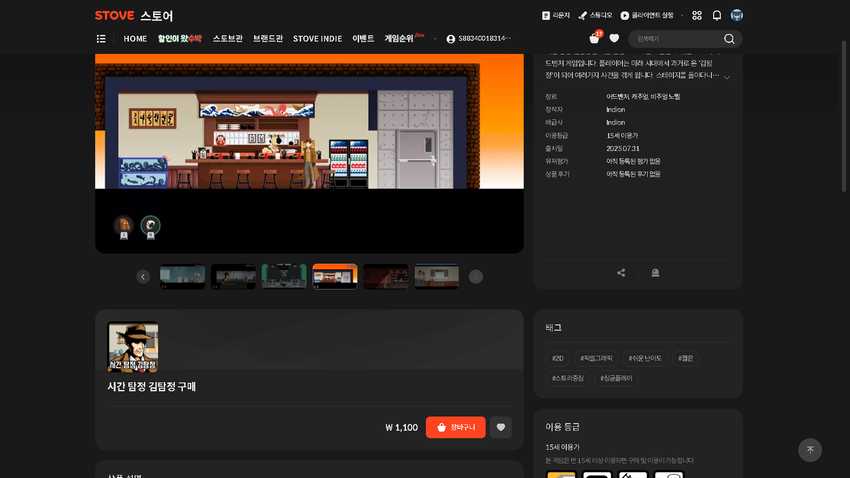Click the #픽셀그래픽 tag
850x478 pixels.
tap(596, 358)
